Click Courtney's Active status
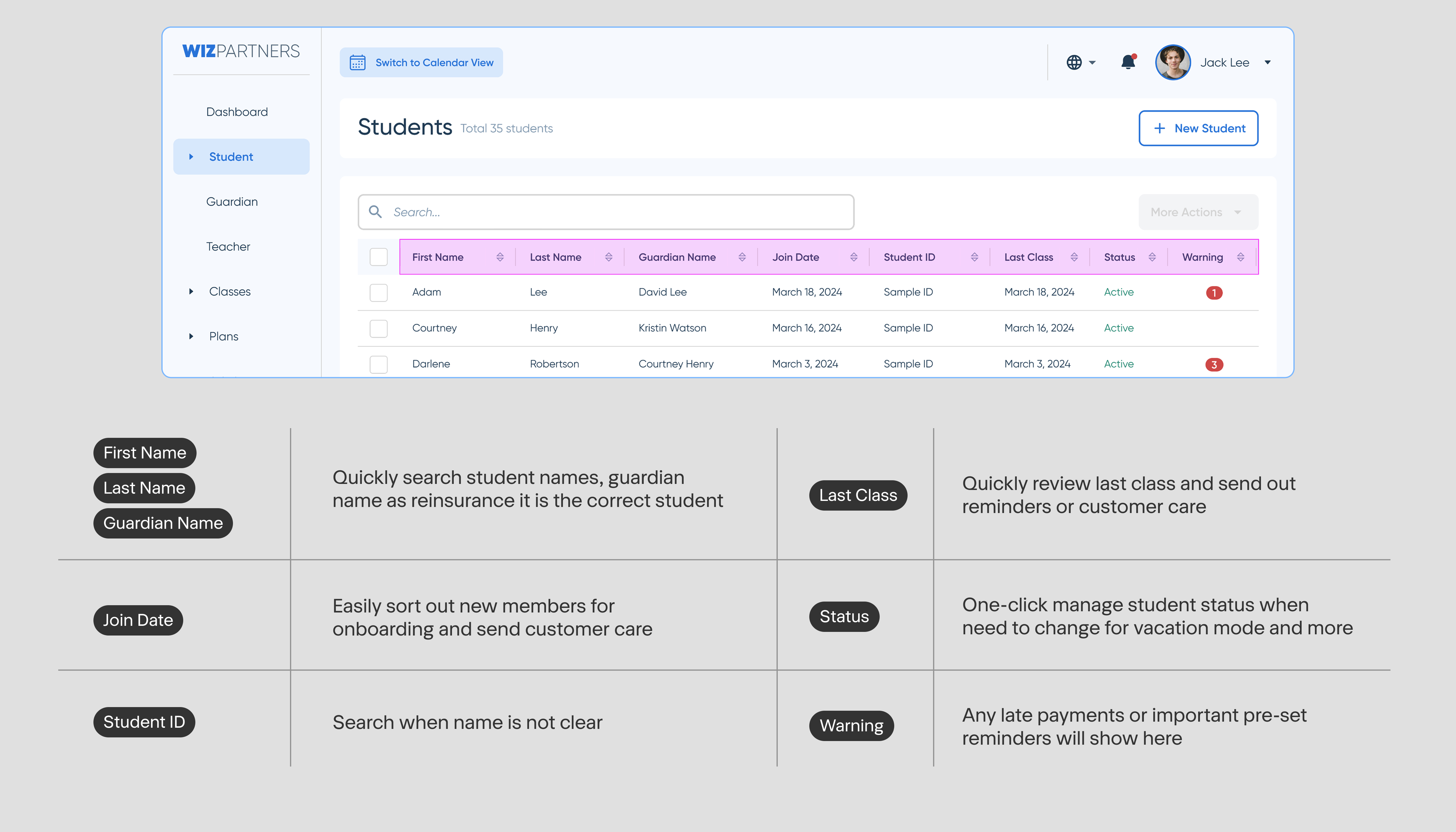 (x=1119, y=328)
